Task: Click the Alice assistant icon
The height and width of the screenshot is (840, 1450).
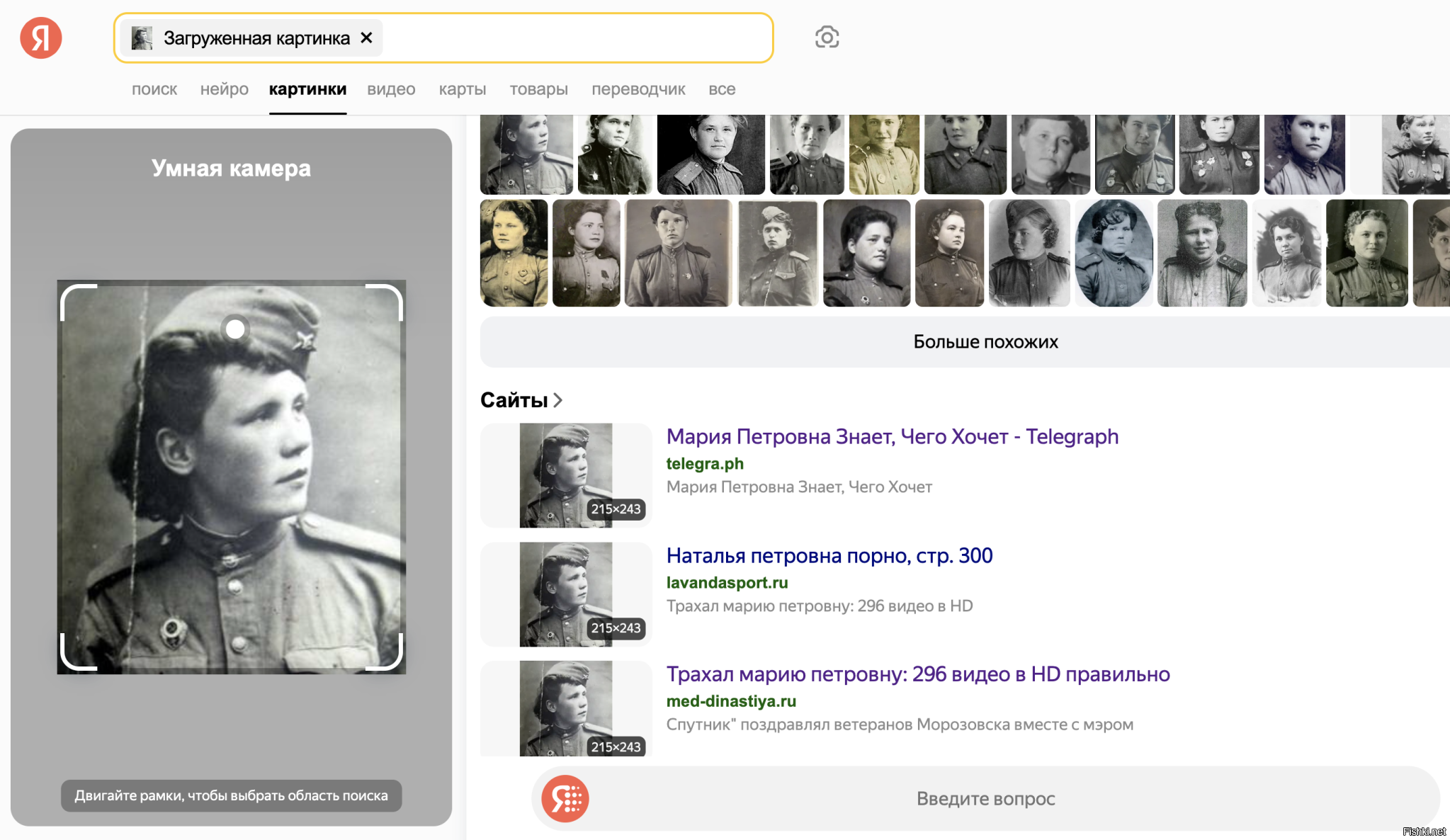Action: (565, 798)
